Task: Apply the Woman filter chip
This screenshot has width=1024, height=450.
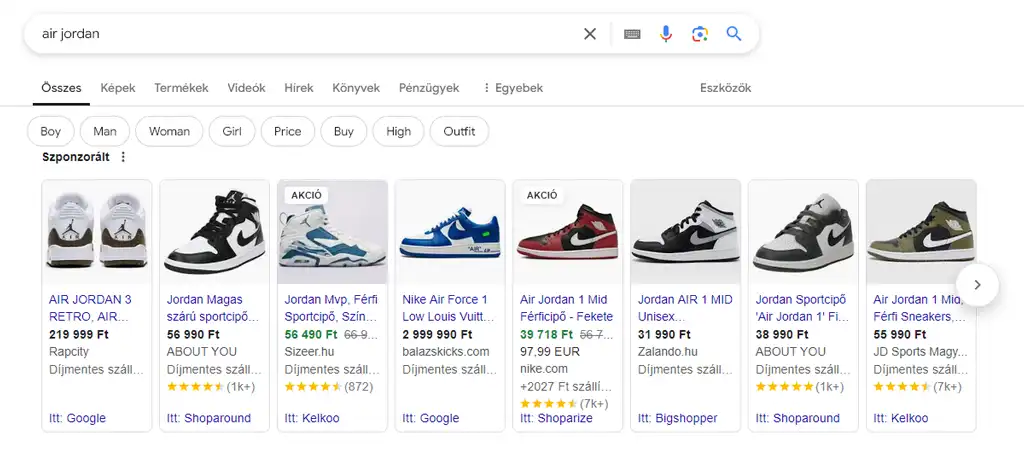Action: (169, 131)
